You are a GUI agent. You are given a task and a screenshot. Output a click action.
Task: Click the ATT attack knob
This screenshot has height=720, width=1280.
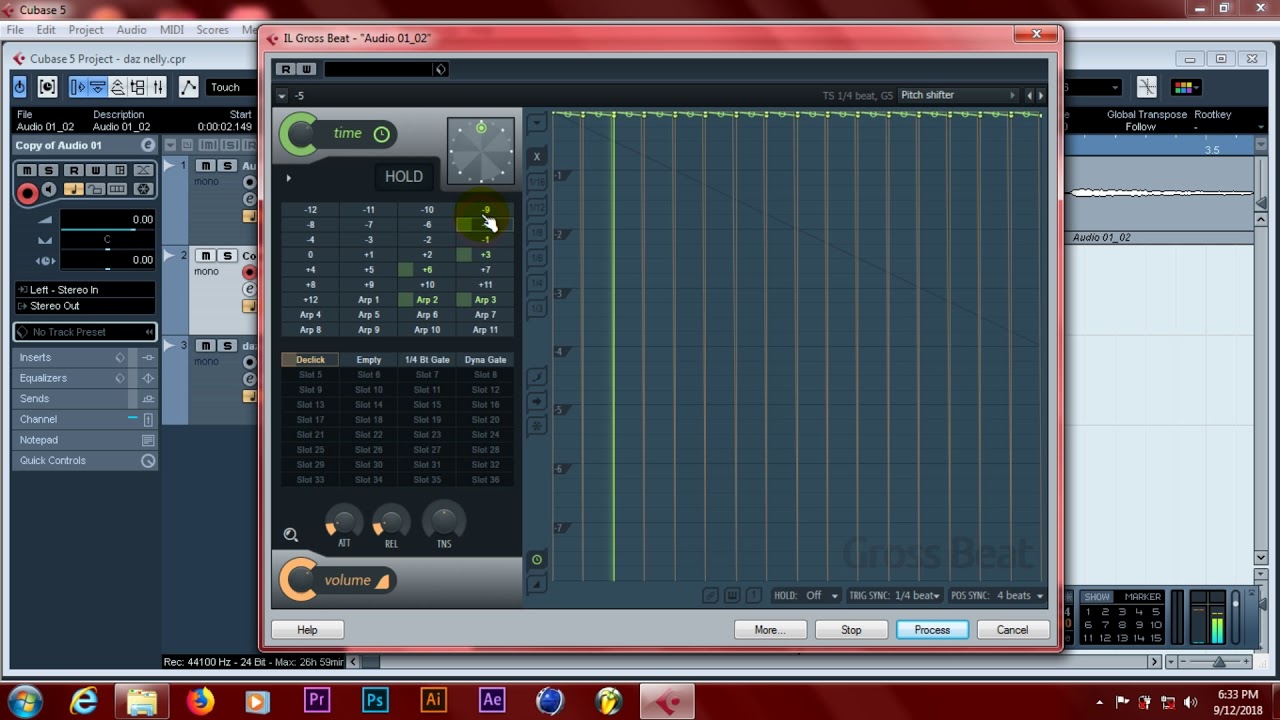pyautogui.click(x=344, y=521)
